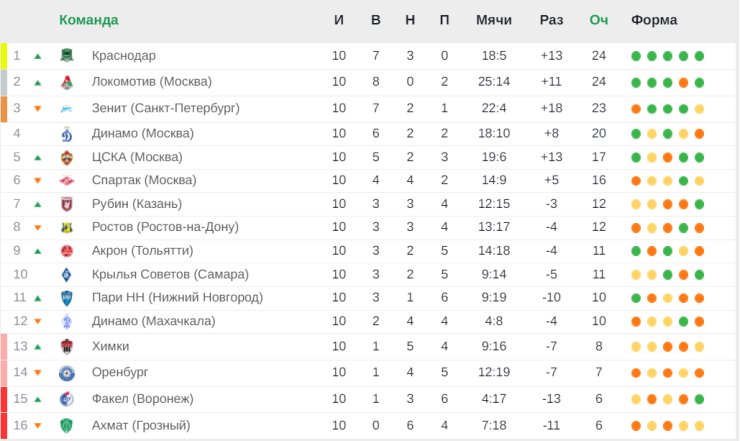Open the Акрон (Тольятти) team page
Screen dimensions: 740x441
coord(143,251)
